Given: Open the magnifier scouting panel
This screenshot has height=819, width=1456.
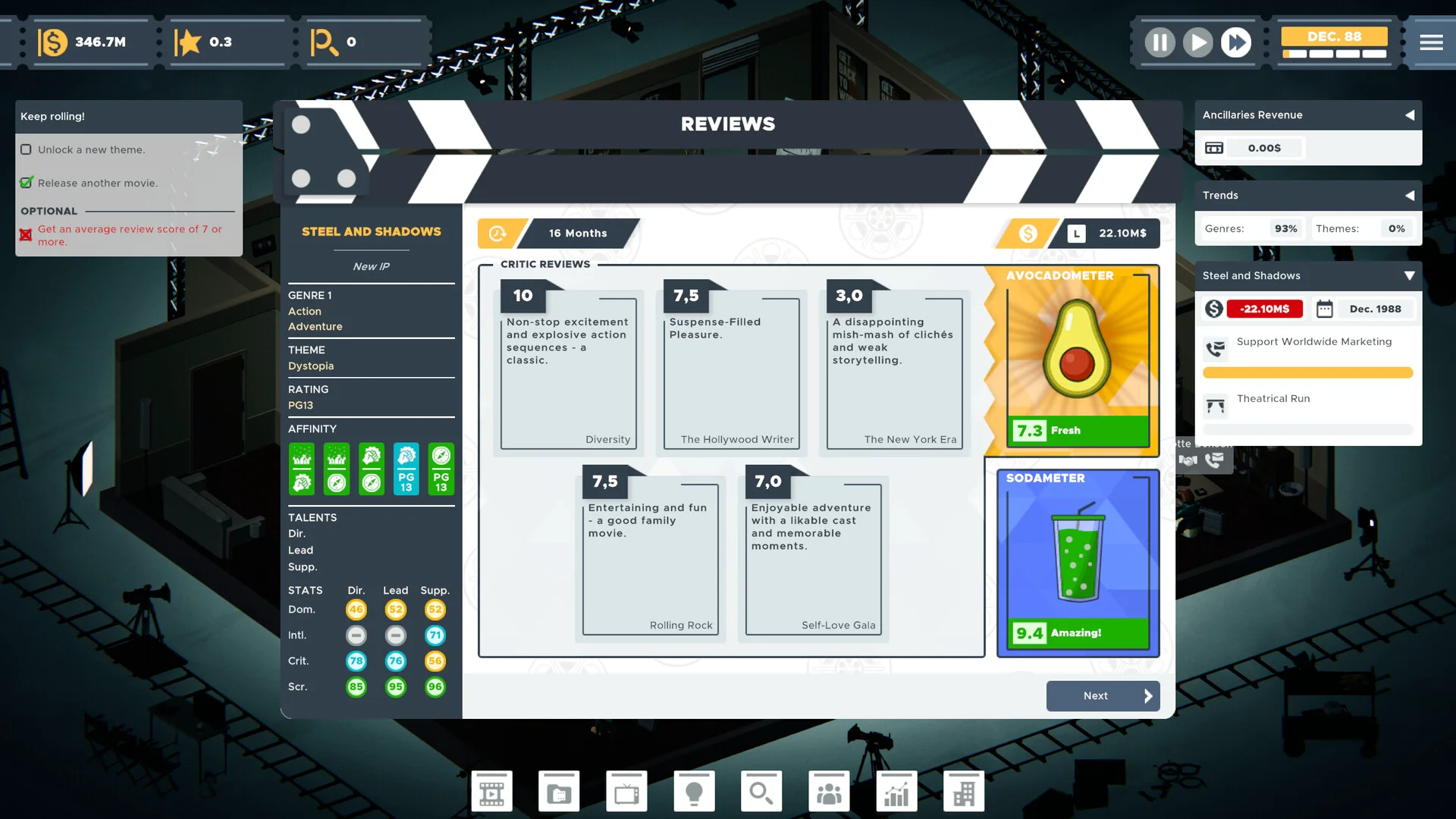Looking at the screenshot, I should pos(761,790).
